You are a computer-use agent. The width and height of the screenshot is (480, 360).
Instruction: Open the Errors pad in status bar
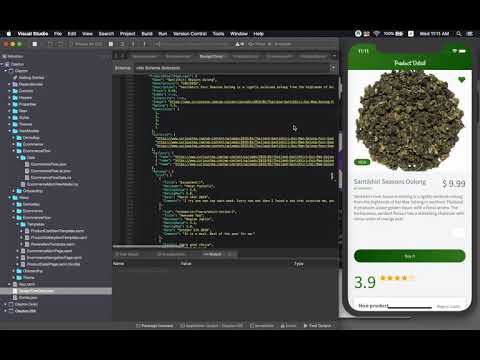[x=288, y=326]
